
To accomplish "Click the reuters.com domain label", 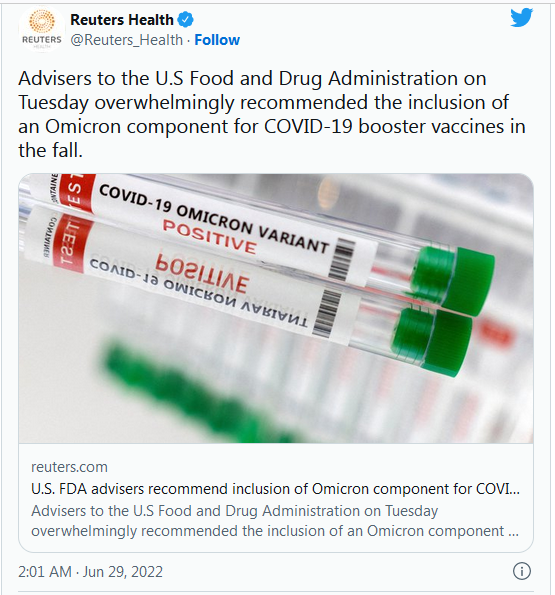I will (69, 467).
